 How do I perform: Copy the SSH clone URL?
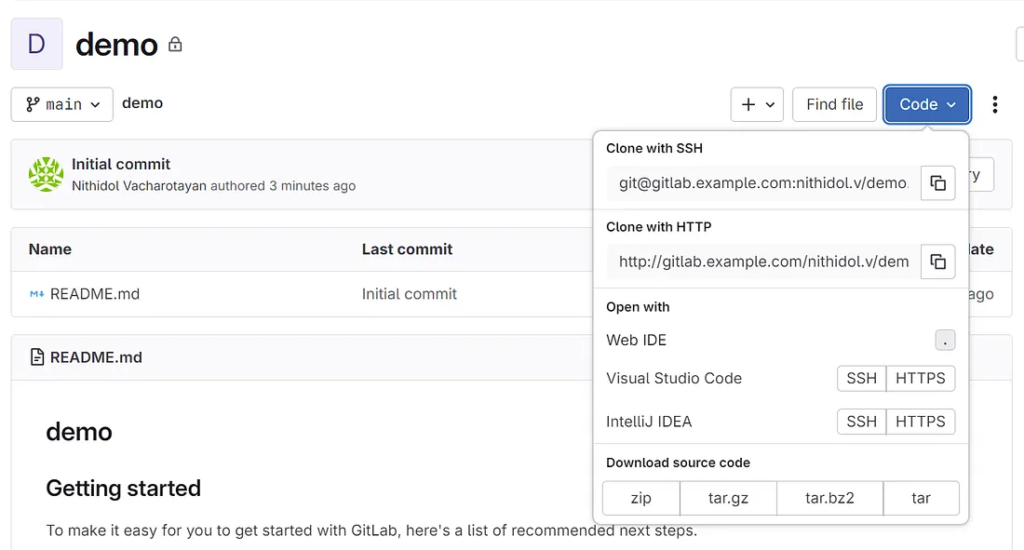(938, 183)
